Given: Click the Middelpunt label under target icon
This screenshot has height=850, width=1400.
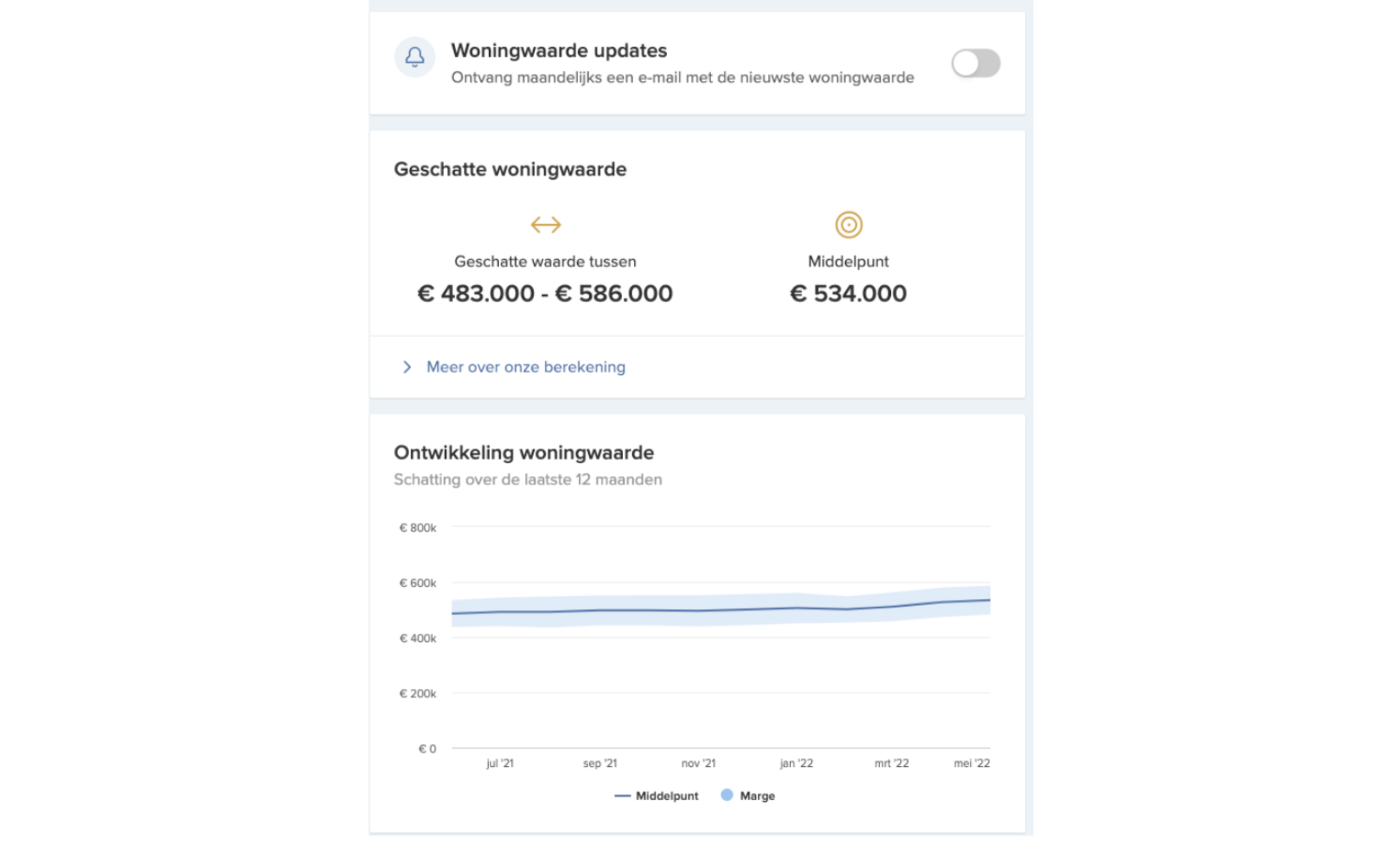Looking at the screenshot, I should [849, 262].
